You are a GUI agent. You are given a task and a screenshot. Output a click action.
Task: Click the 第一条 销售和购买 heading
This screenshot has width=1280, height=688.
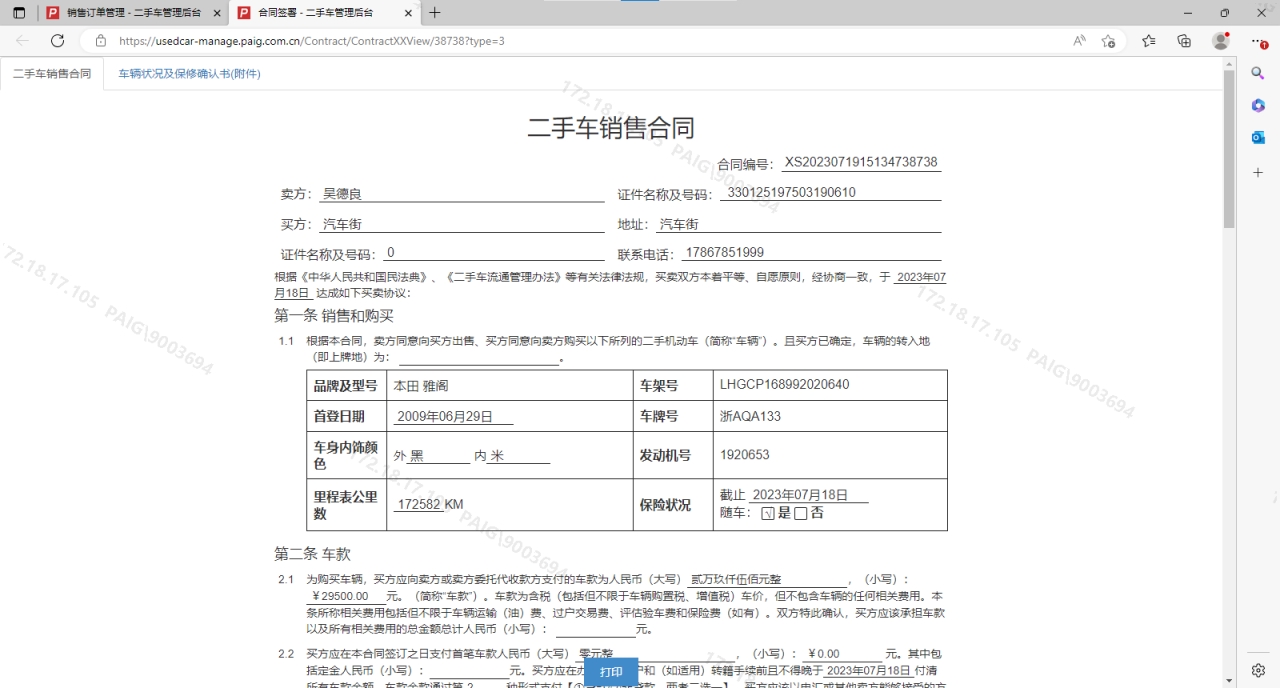tap(334, 316)
